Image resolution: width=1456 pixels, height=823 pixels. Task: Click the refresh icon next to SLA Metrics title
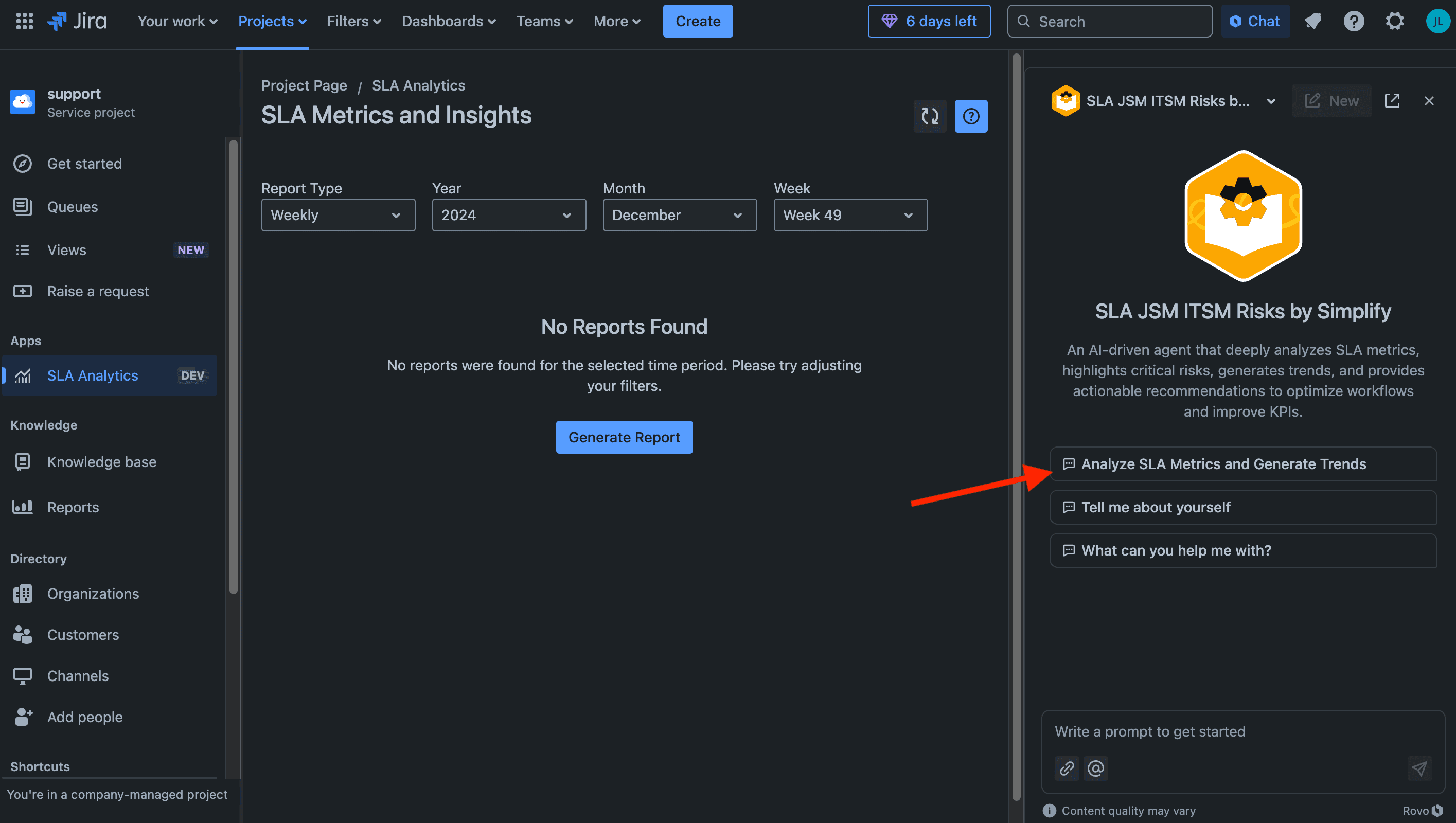(x=930, y=116)
